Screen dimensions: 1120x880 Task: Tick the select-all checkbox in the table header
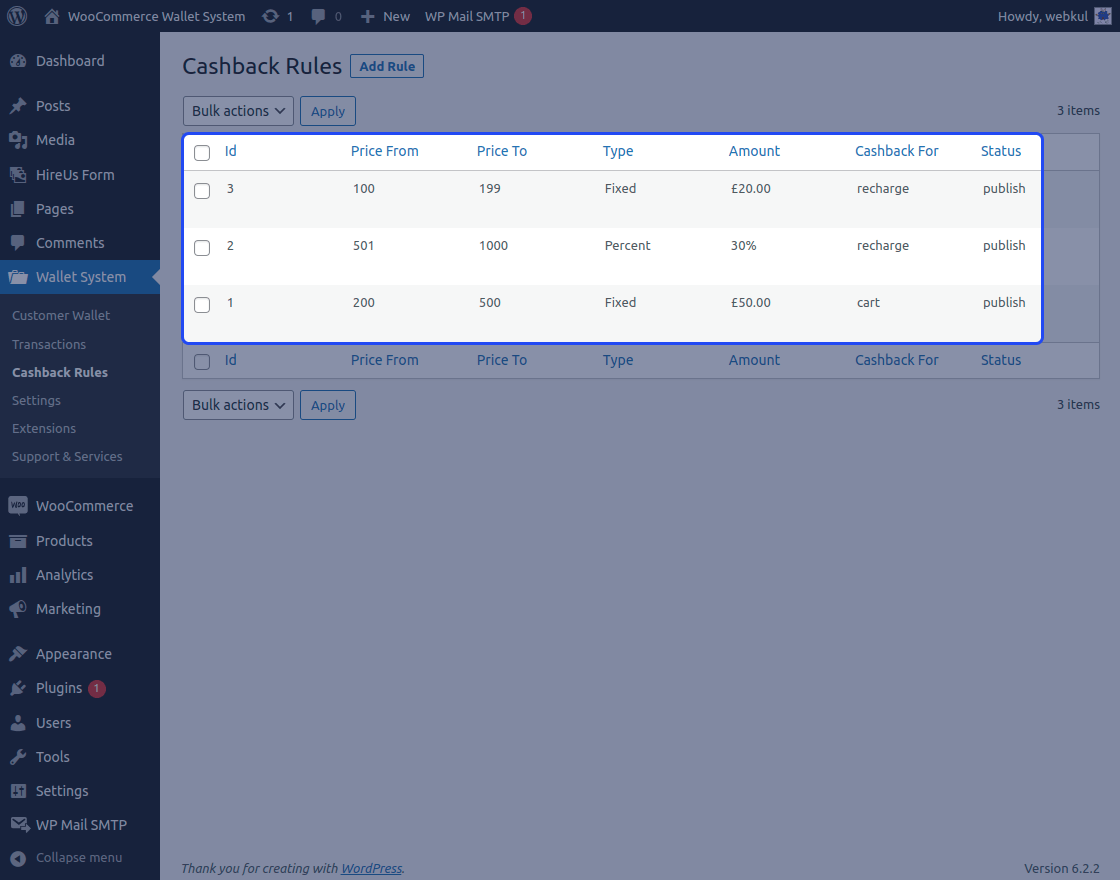[x=202, y=153]
